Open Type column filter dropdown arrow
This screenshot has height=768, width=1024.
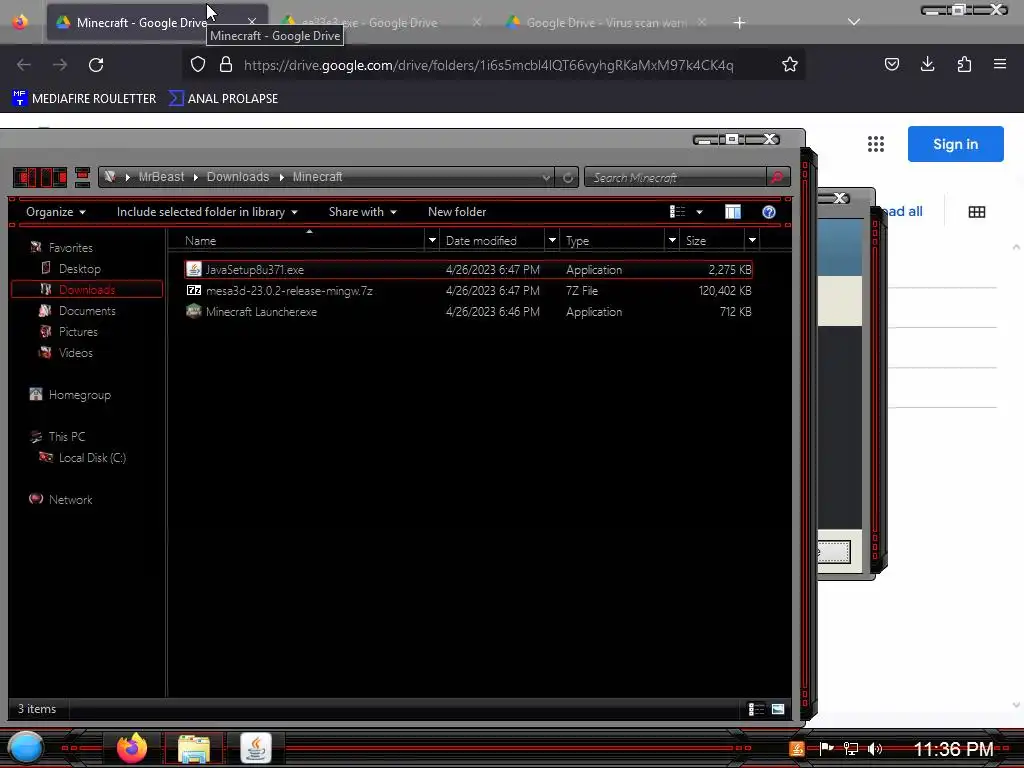pyautogui.click(x=672, y=240)
